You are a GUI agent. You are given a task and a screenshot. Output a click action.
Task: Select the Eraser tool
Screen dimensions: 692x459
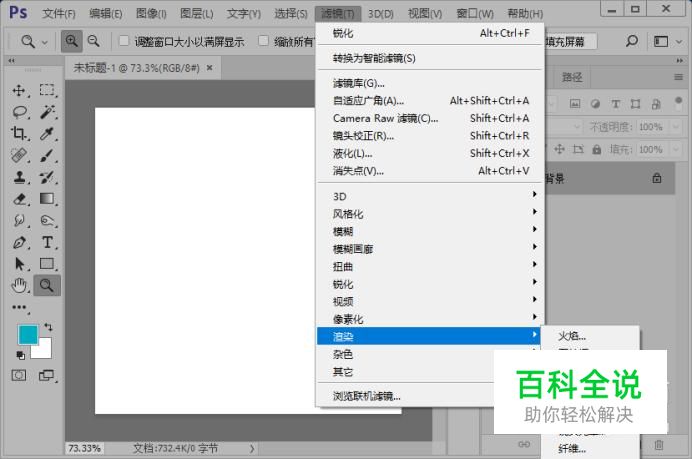click(19, 199)
